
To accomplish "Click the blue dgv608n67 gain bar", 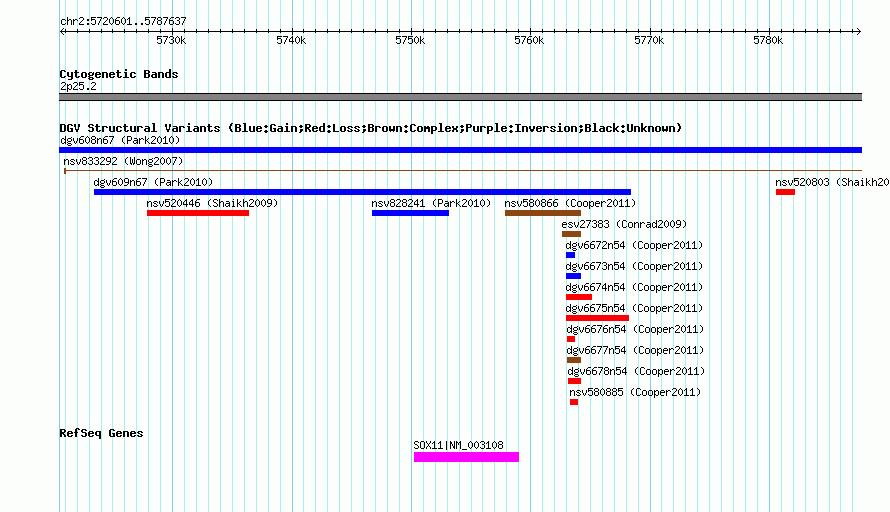I will click(460, 150).
